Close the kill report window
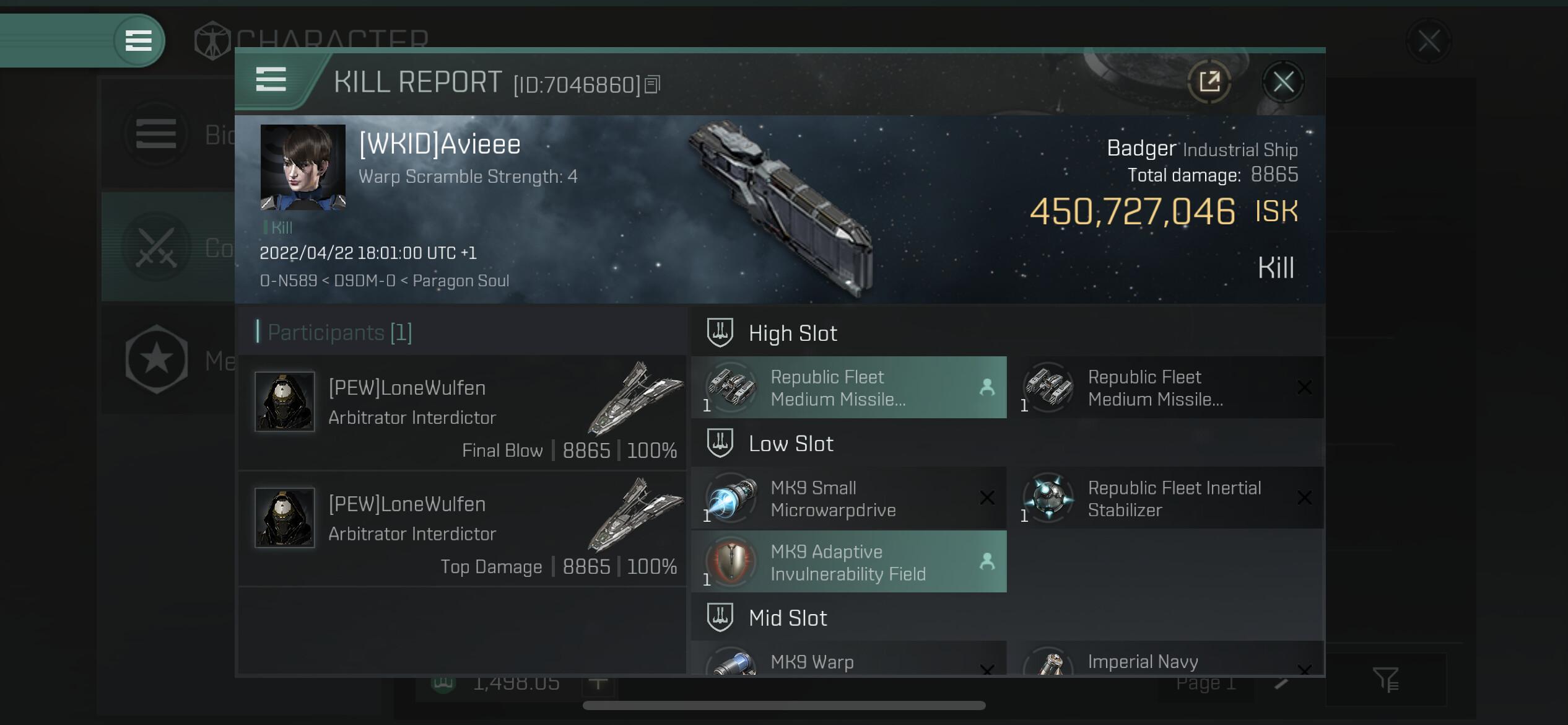This screenshot has height=725, width=1568. coord(1283,81)
